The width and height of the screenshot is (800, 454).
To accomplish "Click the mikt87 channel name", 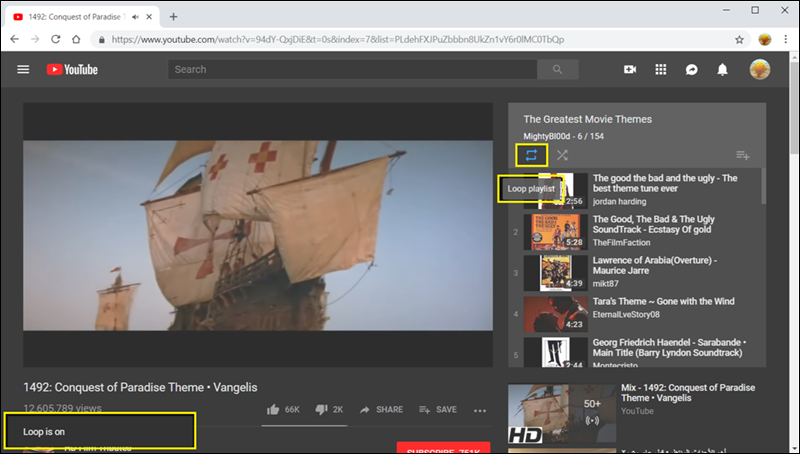I will point(606,284).
